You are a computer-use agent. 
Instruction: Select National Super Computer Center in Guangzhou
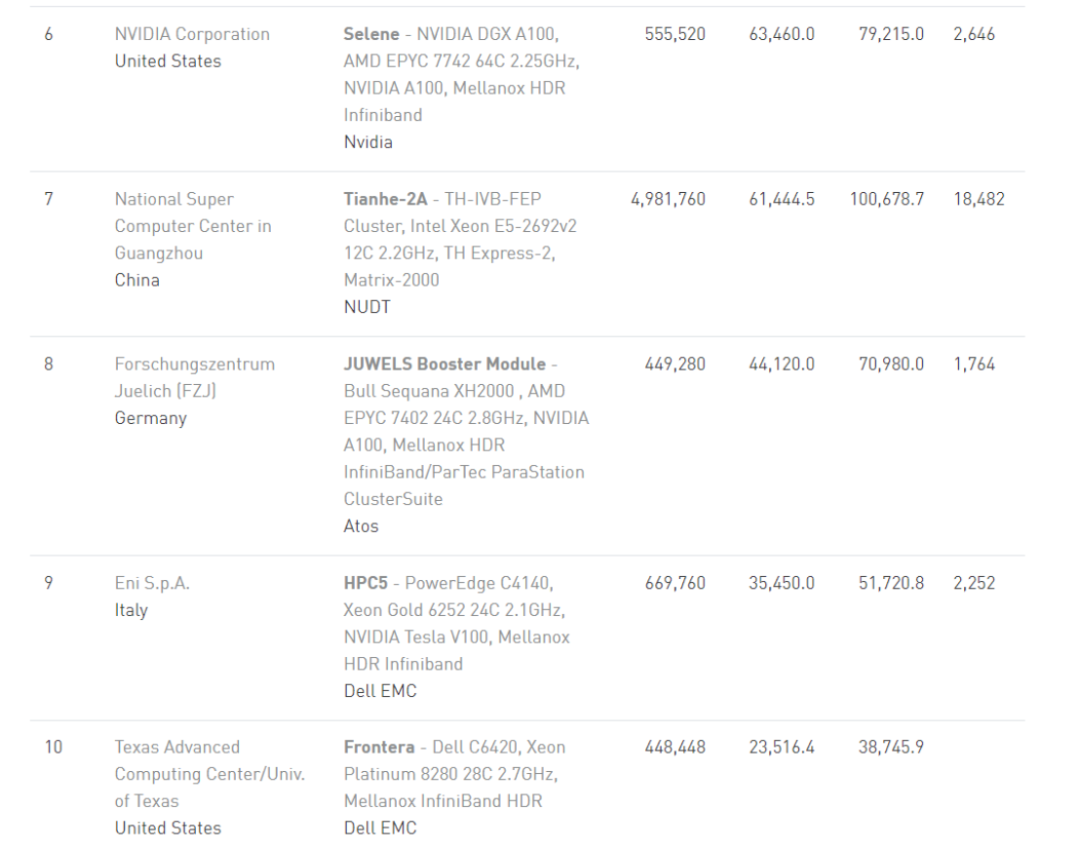coord(193,226)
